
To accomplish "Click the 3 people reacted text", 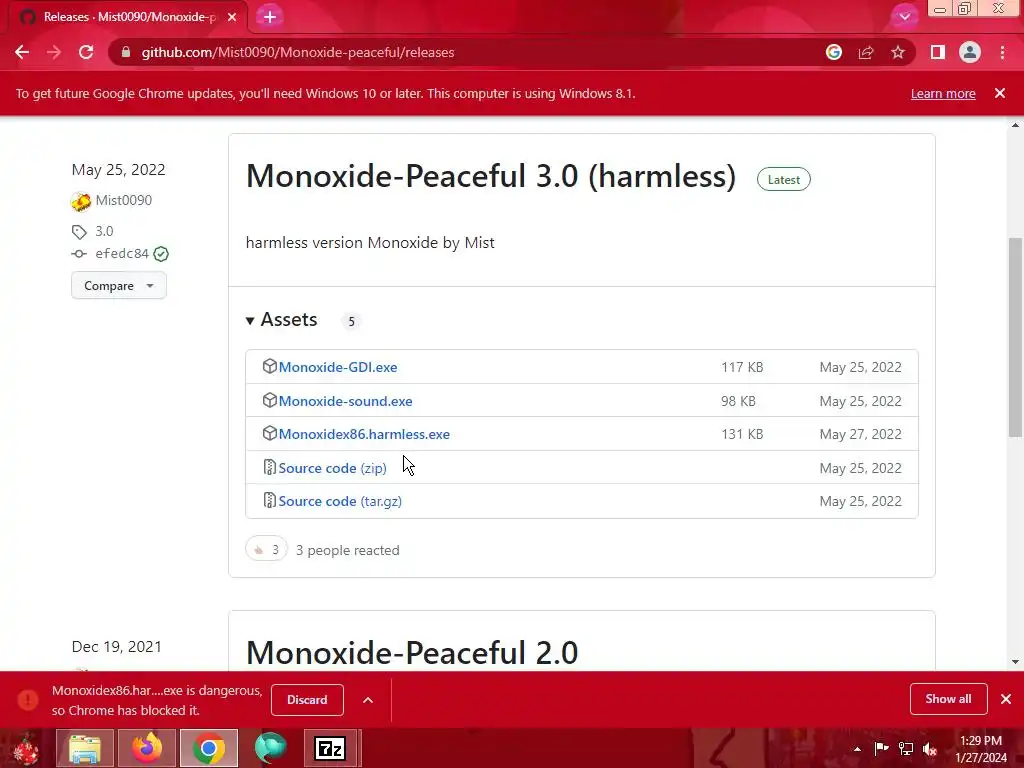I will pyautogui.click(x=347, y=551).
